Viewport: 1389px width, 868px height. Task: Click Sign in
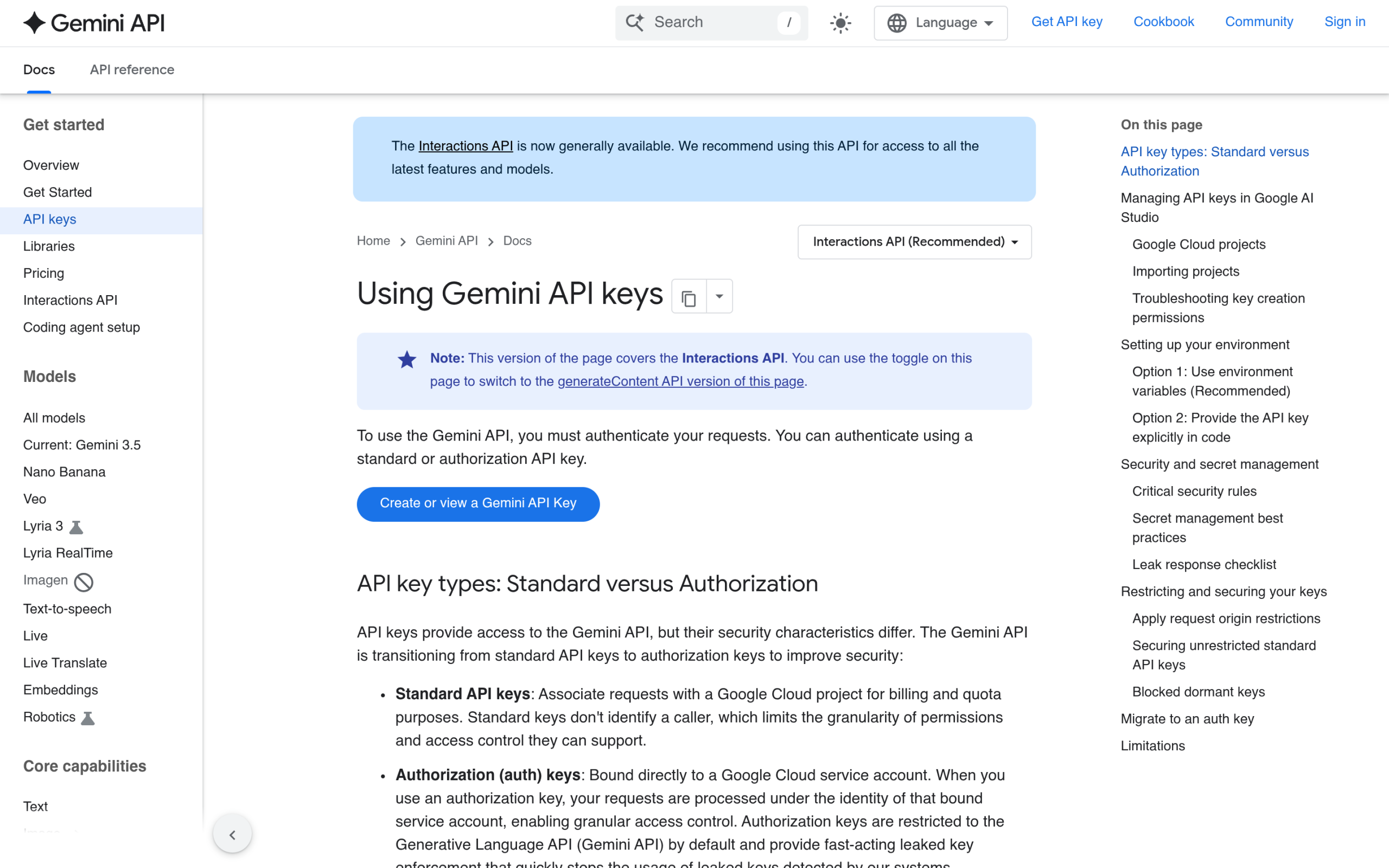(x=1344, y=22)
